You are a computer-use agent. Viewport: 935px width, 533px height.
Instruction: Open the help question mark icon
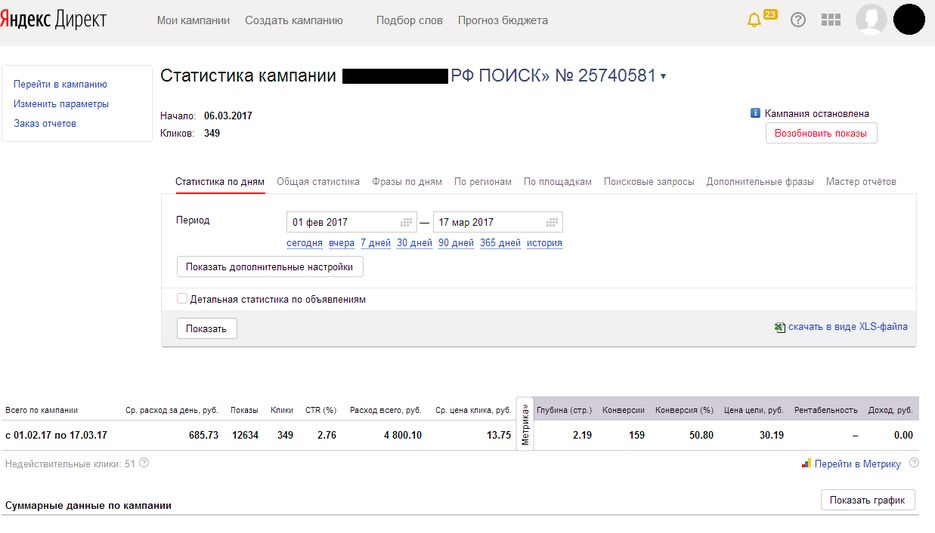click(x=798, y=20)
